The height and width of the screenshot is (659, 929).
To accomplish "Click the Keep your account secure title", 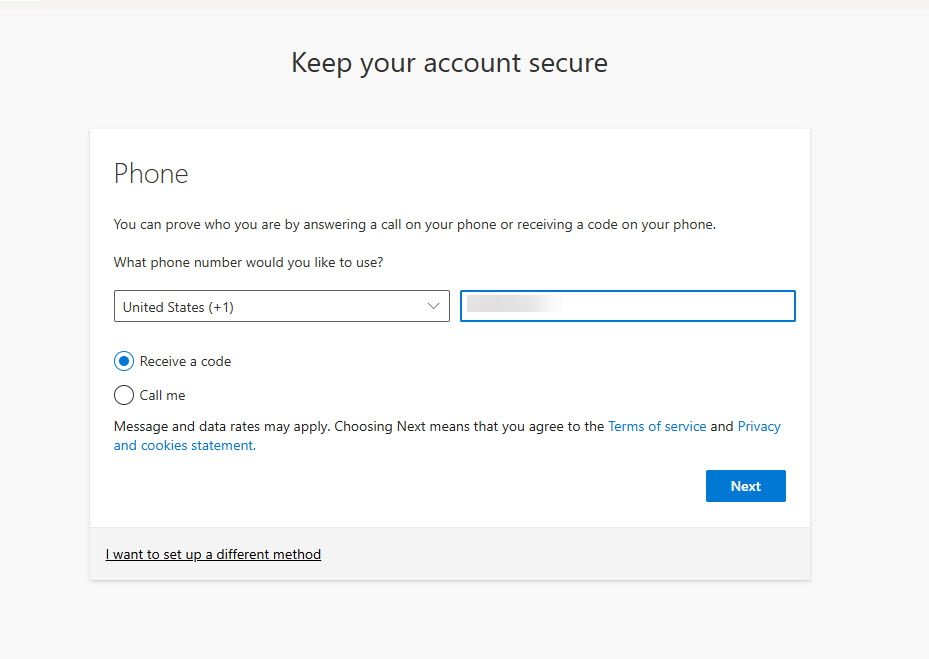I will point(448,63).
